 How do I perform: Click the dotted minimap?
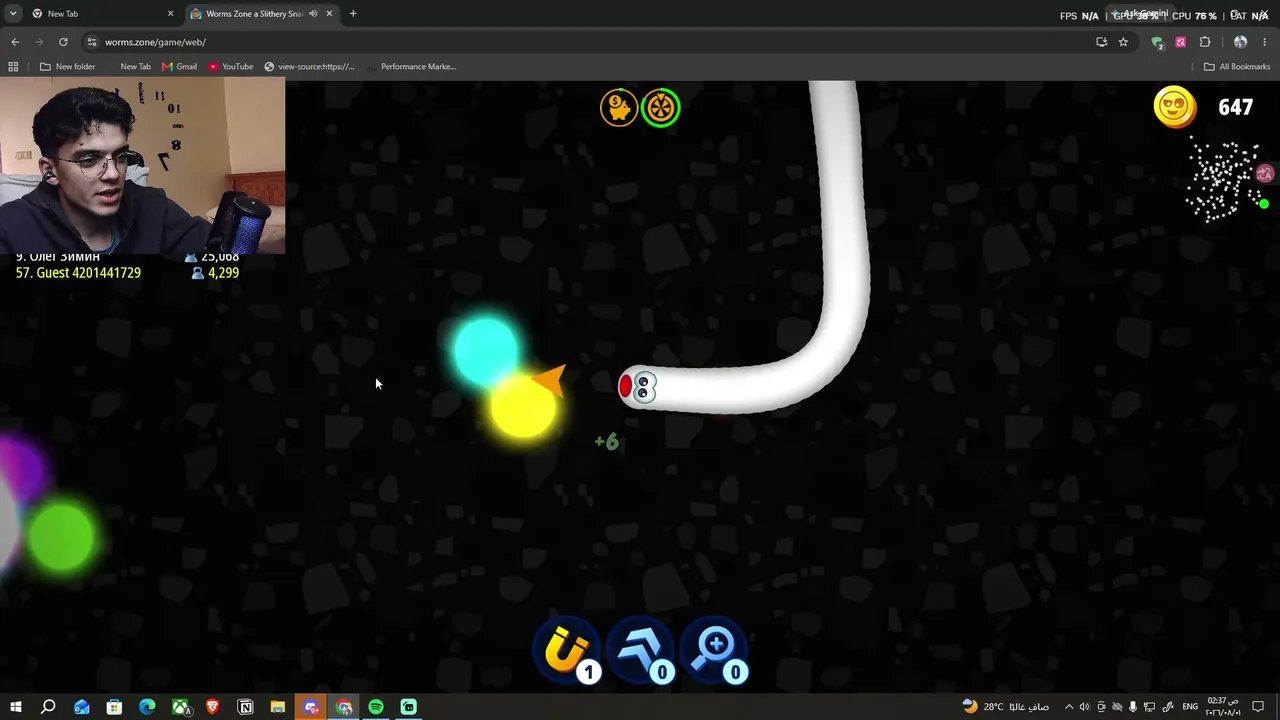(1226, 181)
